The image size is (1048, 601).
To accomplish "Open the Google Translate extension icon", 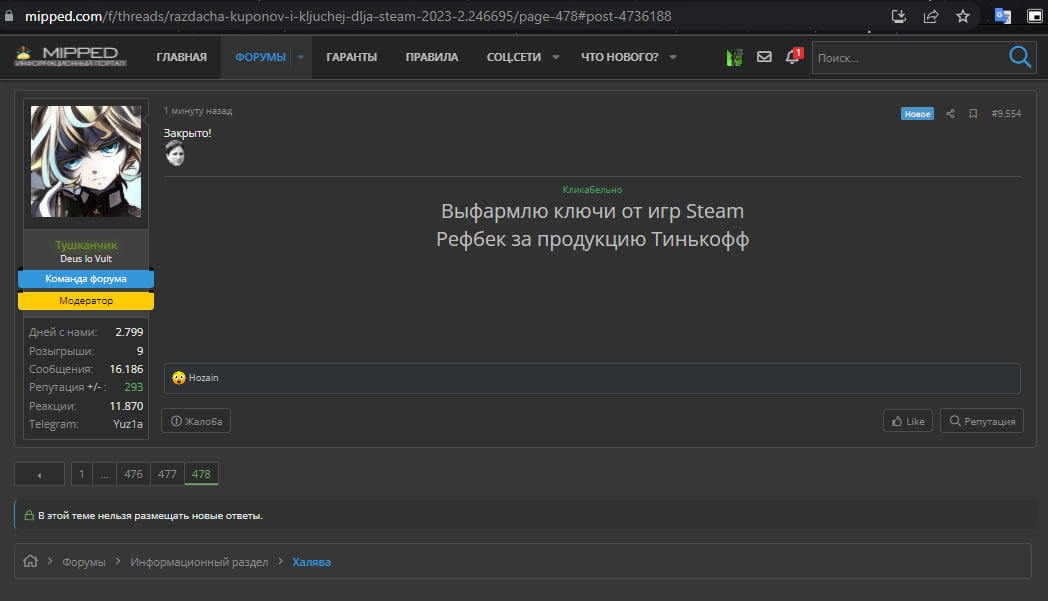I will (x=1003, y=16).
